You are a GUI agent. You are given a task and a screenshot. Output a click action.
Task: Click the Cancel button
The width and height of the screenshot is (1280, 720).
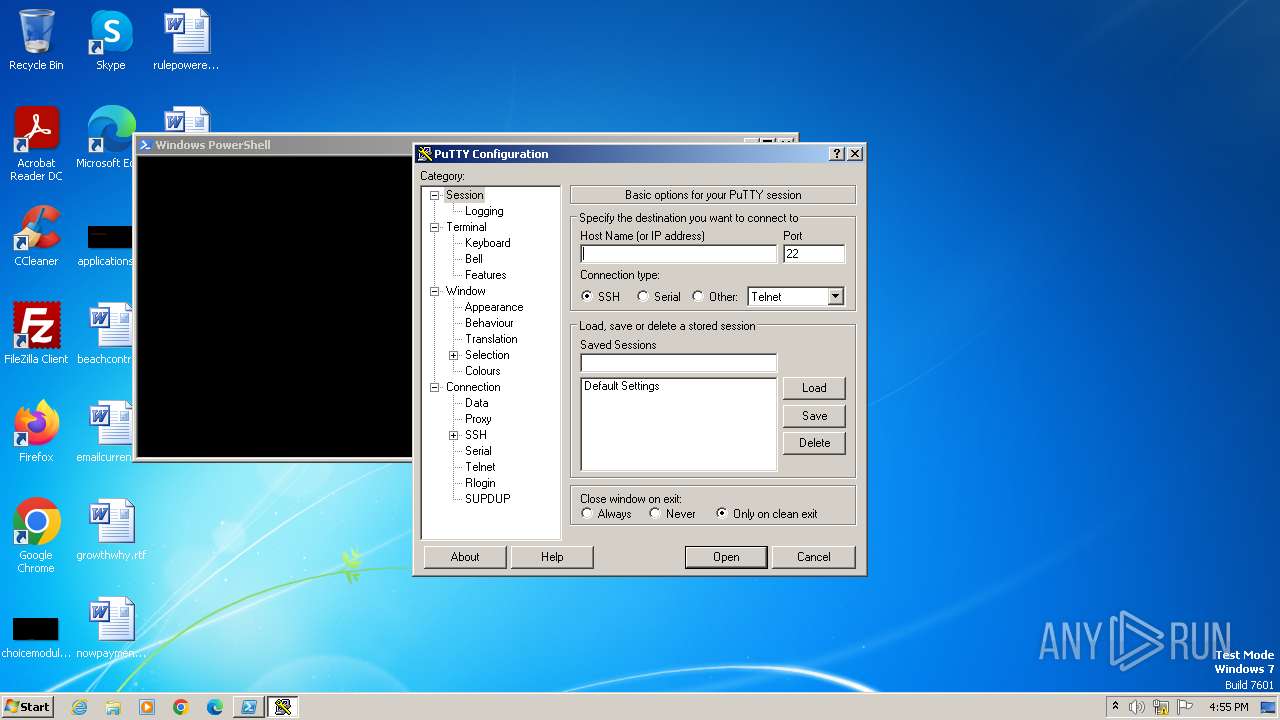(814, 557)
